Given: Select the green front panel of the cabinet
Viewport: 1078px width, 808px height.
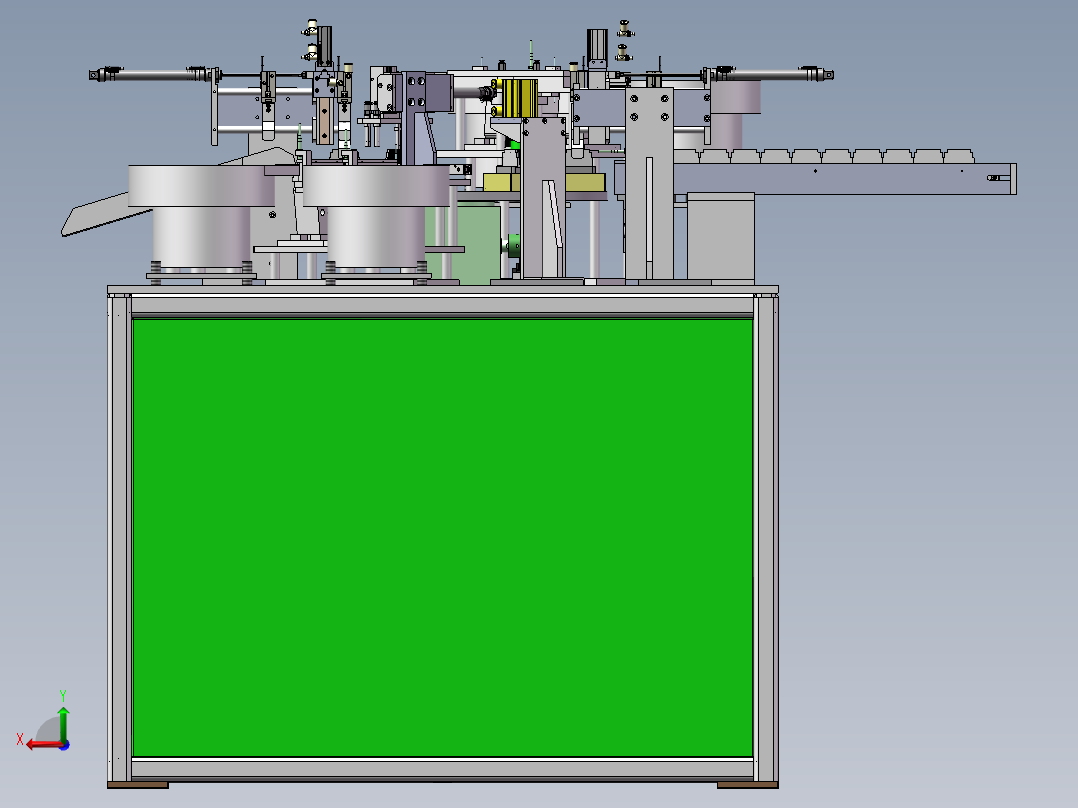Looking at the screenshot, I should [x=442, y=538].
